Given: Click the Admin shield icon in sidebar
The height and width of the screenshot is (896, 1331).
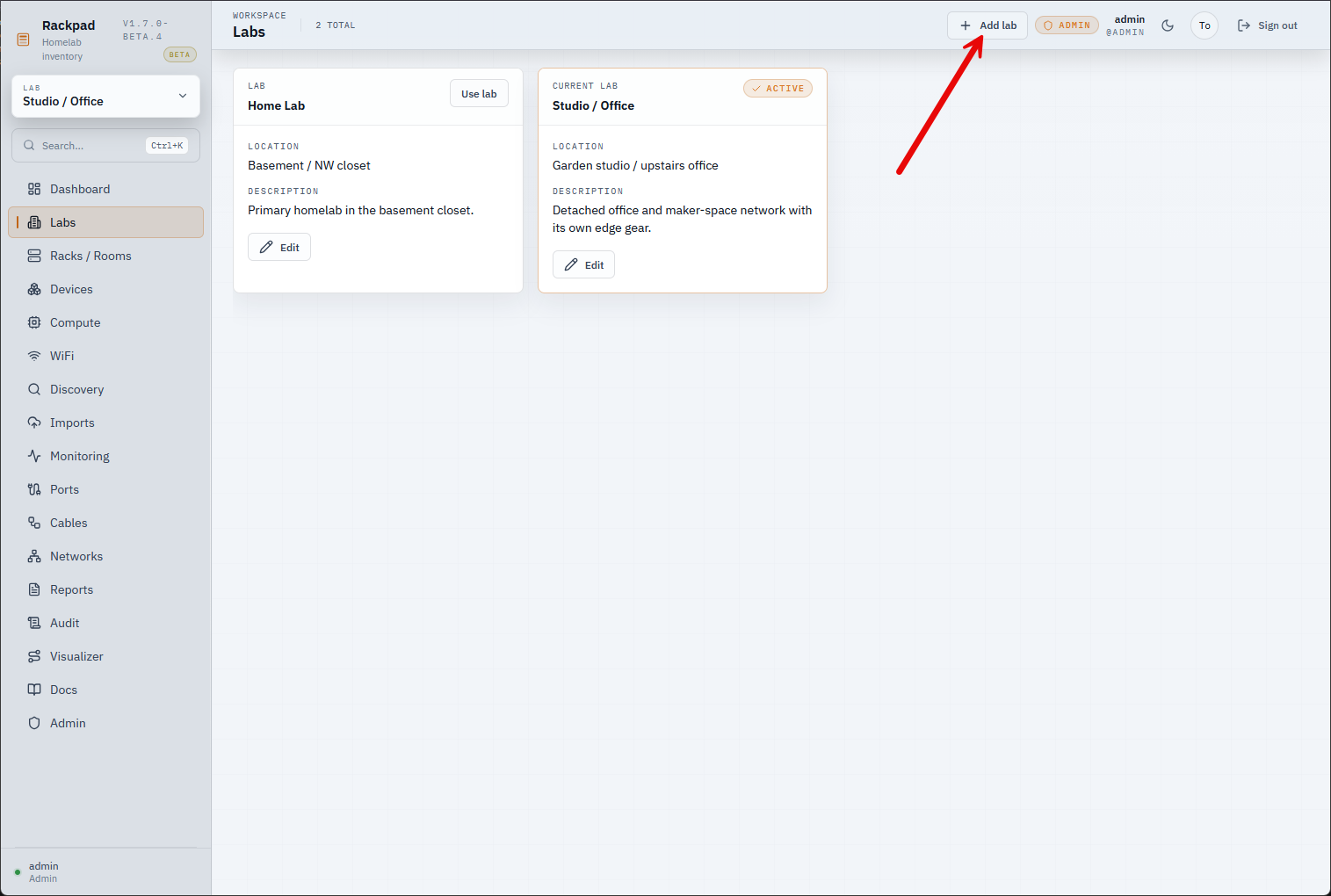Looking at the screenshot, I should (x=34, y=723).
